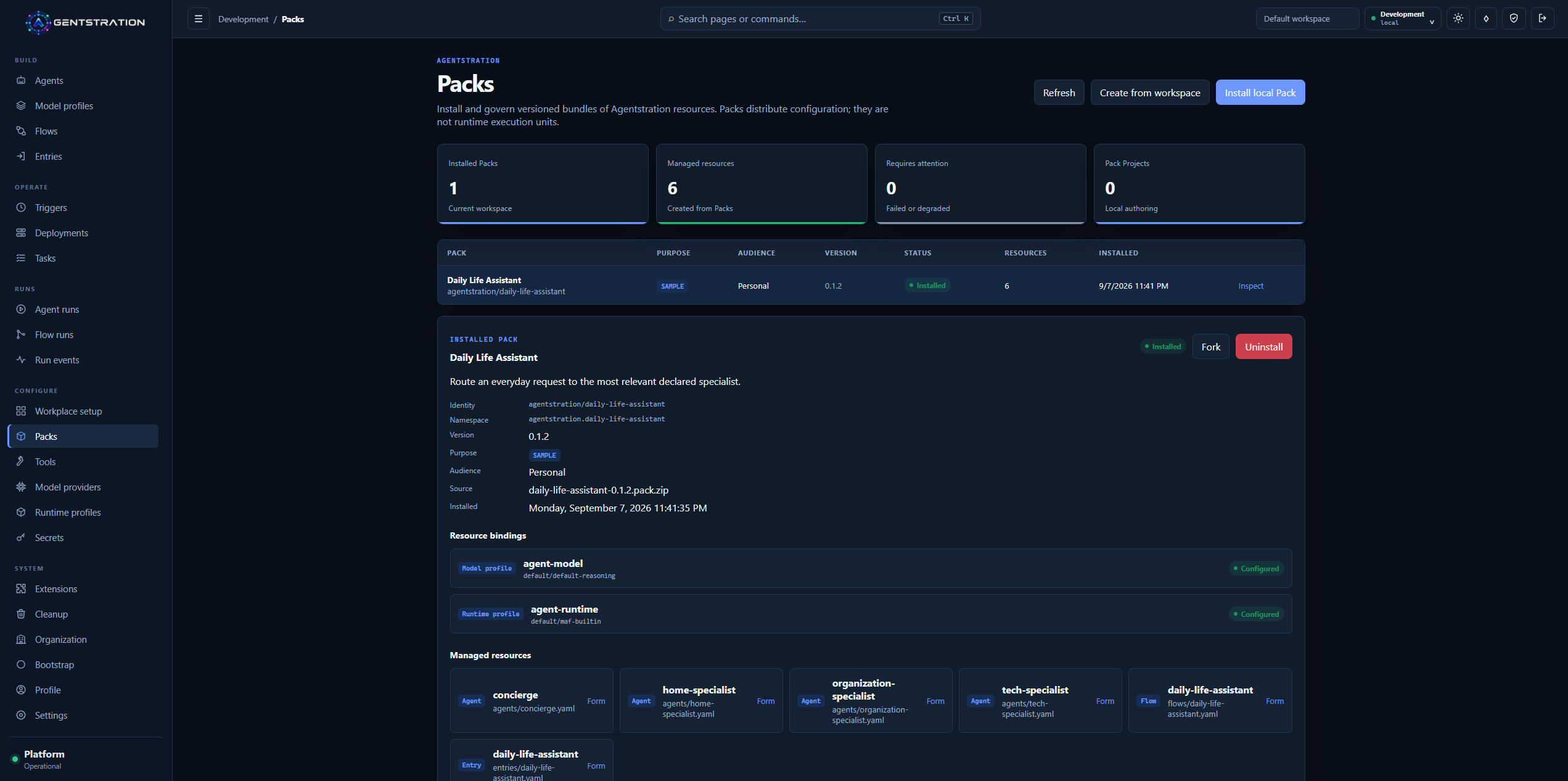Click source text daily-life-assistant-0.1.2.pack.zip

coord(598,490)
